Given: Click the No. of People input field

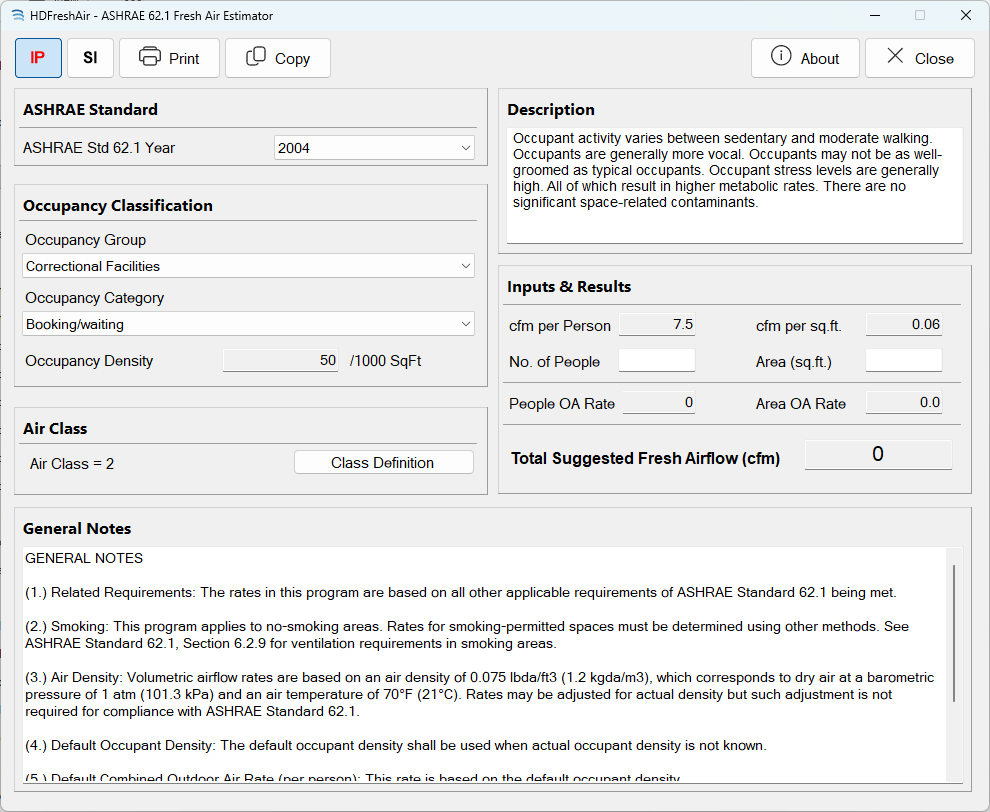Looking at the screenshot, I should (x=657, y=361).
